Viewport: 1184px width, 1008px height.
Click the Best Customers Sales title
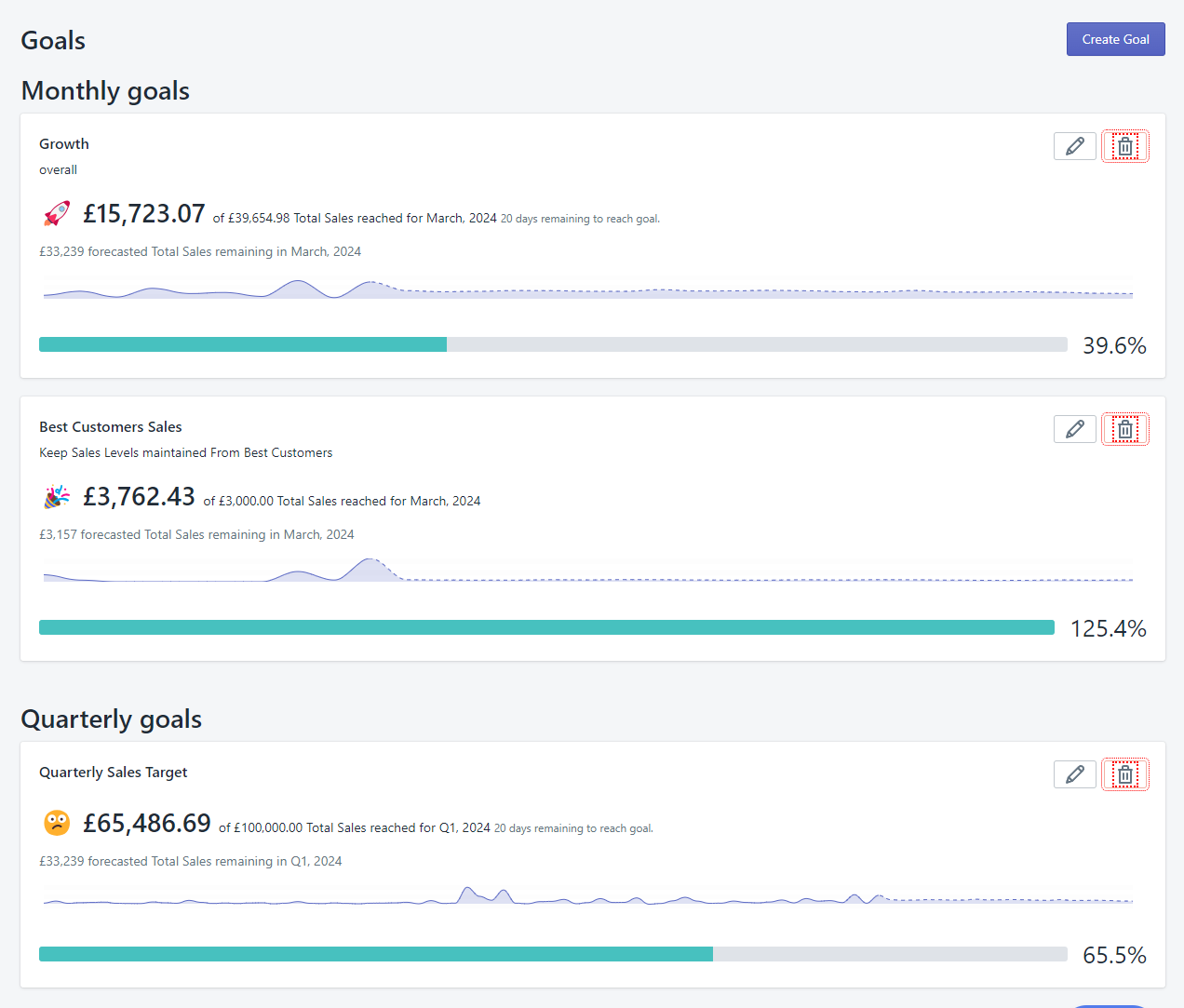(x=111, y=427)
